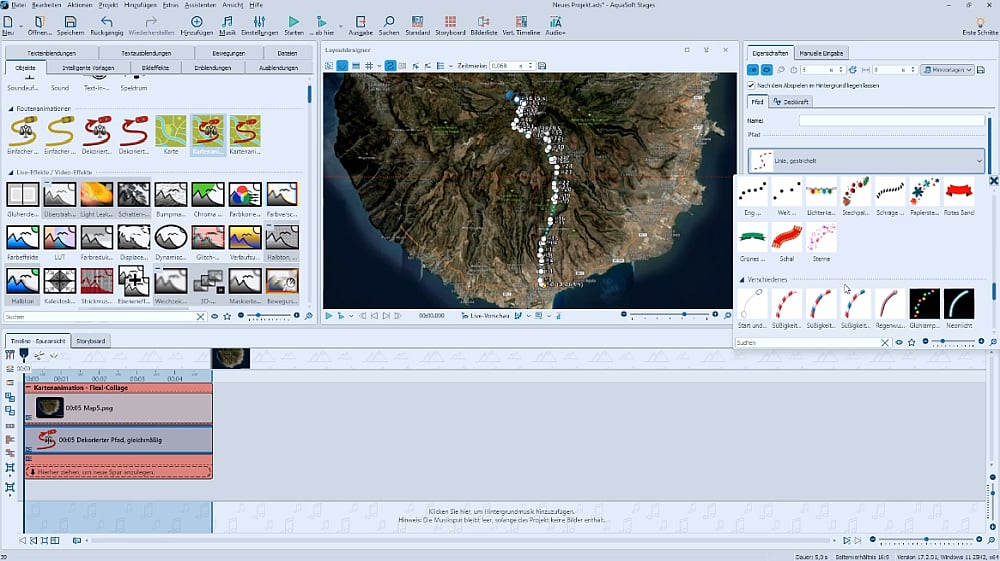
Task: Click the Hinzufügen button in toolbar
Action: [x=196, y=22]
